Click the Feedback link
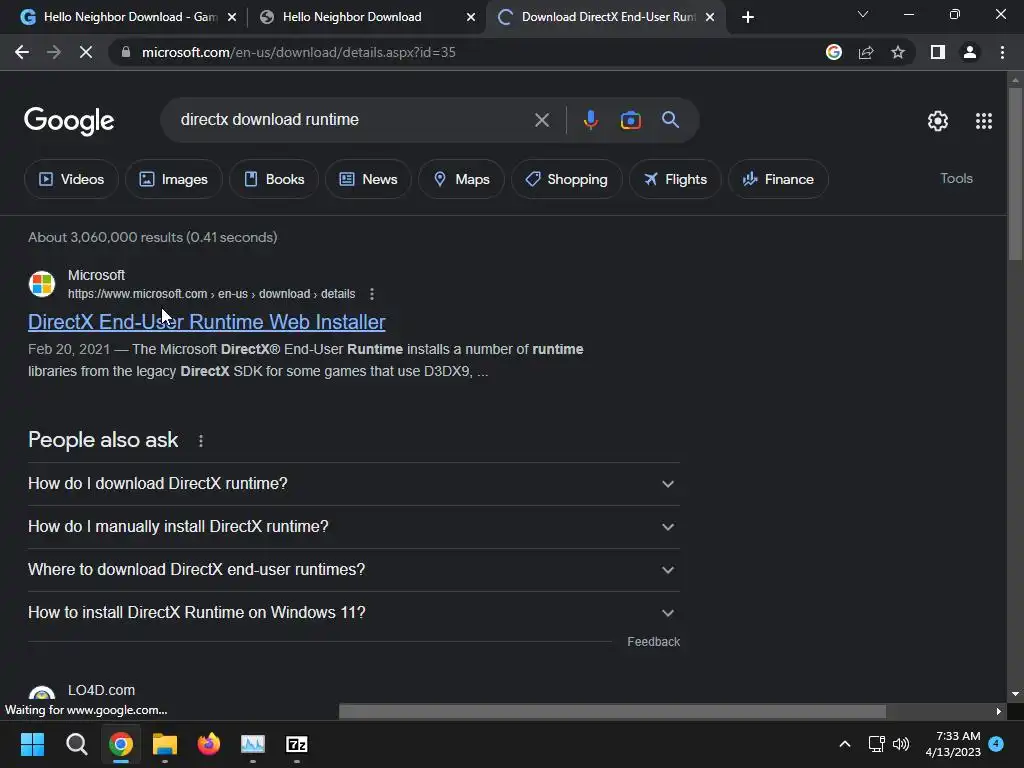Screen dimensions: 1024x768 [654, 642]
